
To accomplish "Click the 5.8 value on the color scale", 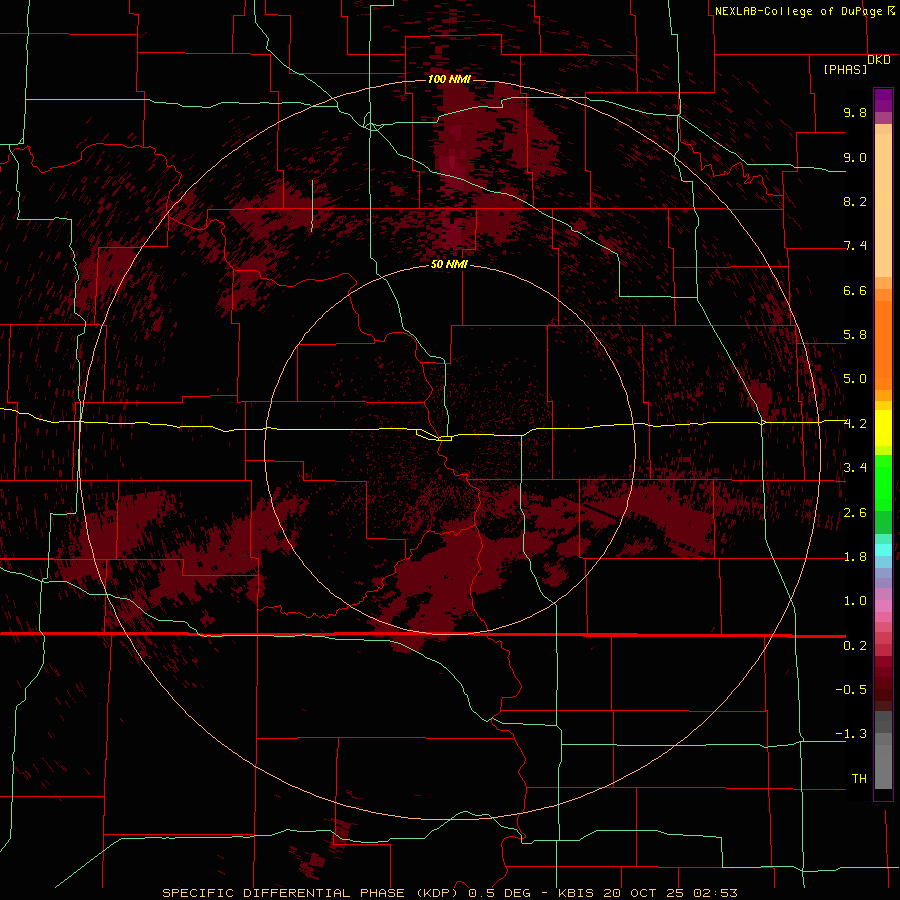I will pos(855,335).
